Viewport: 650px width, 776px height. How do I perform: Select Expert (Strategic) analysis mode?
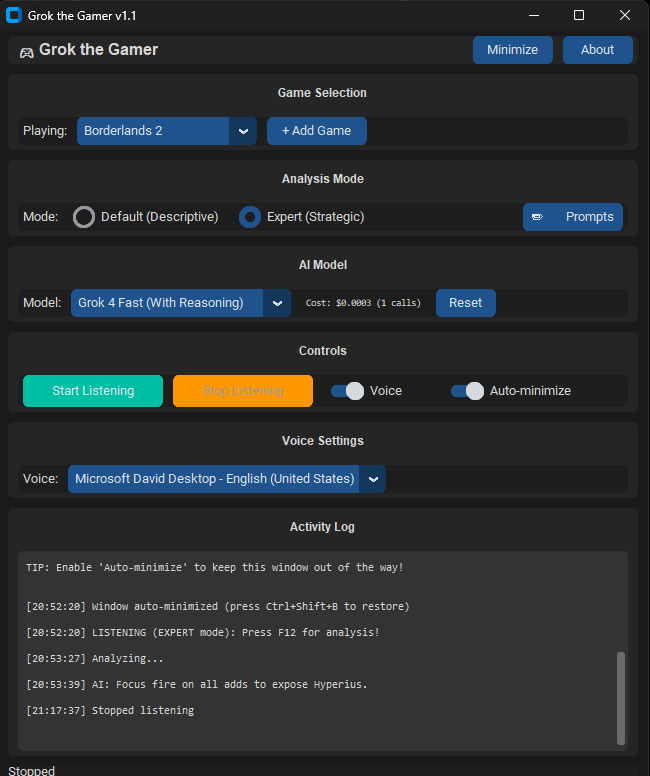[x=250, y=217]
